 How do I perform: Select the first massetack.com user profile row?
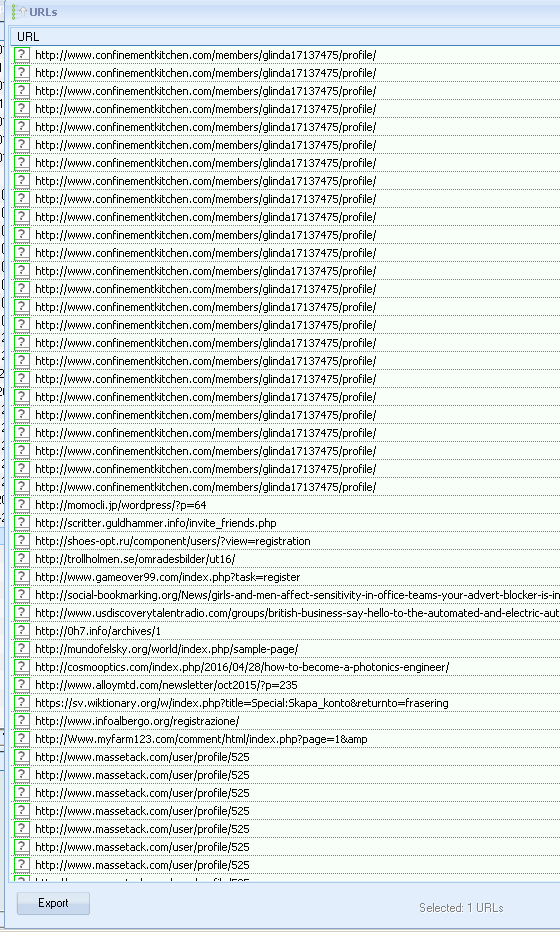285,757
